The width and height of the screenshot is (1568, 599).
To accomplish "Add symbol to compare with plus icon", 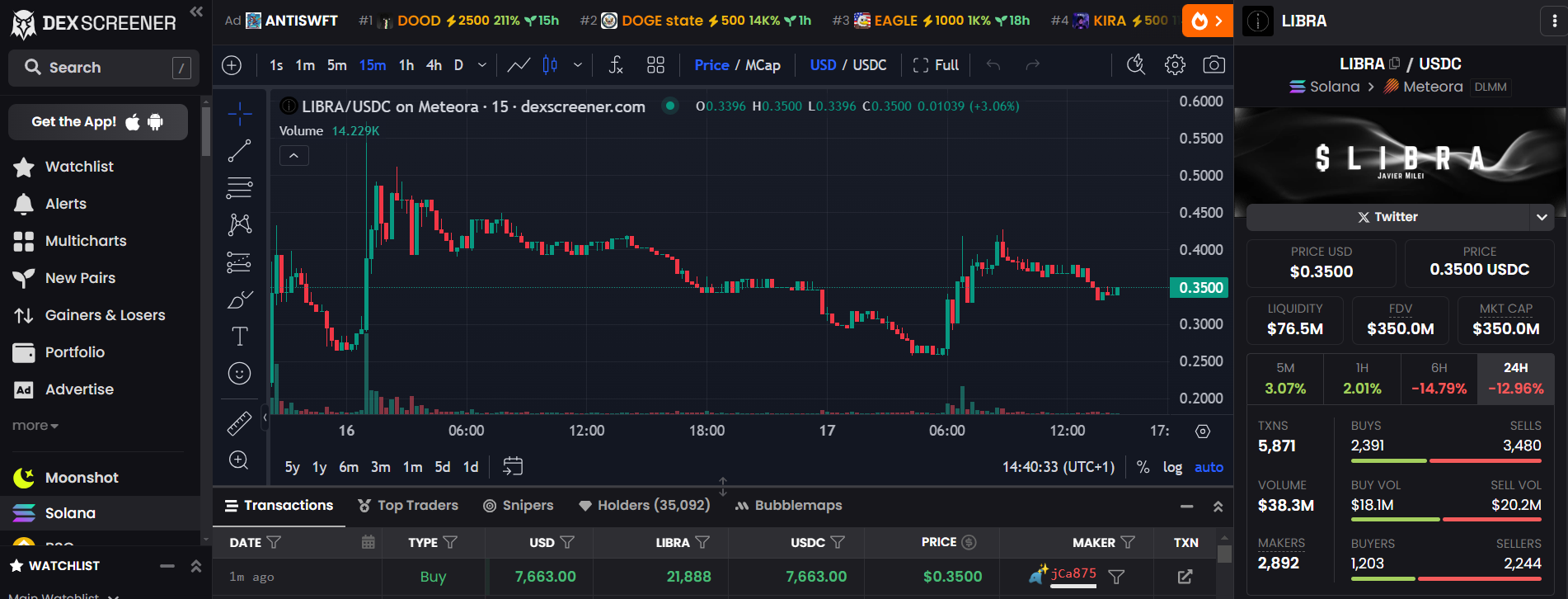I will (232, 65).
